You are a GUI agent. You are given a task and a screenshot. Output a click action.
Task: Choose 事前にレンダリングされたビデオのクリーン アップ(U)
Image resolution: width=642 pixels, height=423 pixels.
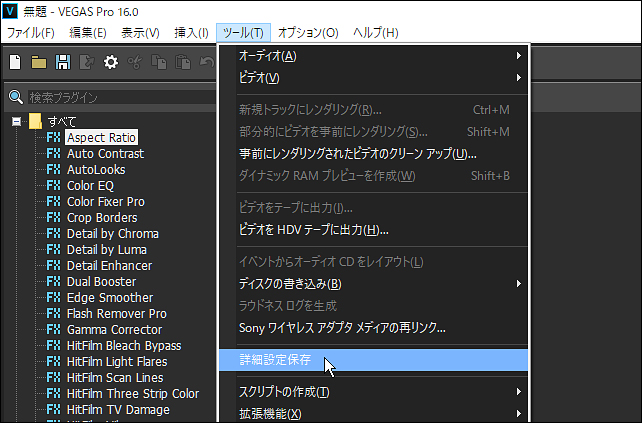click(x=373, y=154)
